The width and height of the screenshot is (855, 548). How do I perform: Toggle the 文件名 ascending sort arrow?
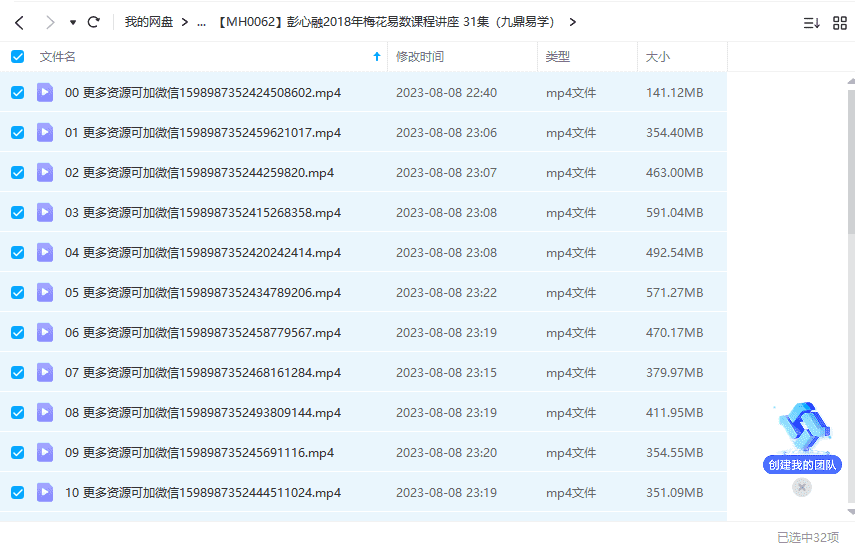(x=376, y=57)
